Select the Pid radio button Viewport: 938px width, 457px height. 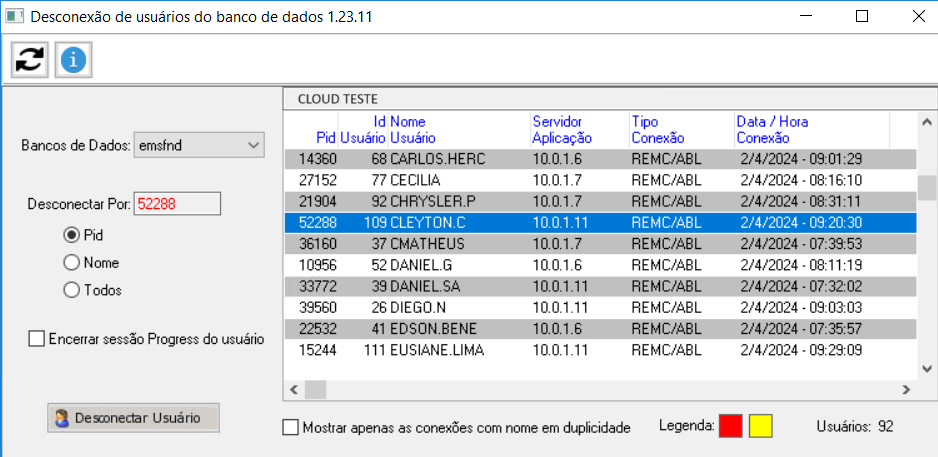click(71, 235)
